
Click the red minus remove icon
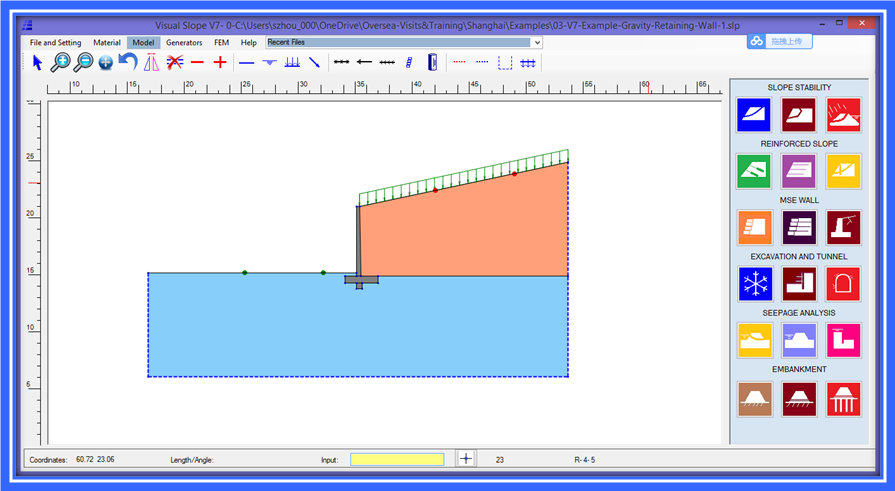click(x=197, y=63)
